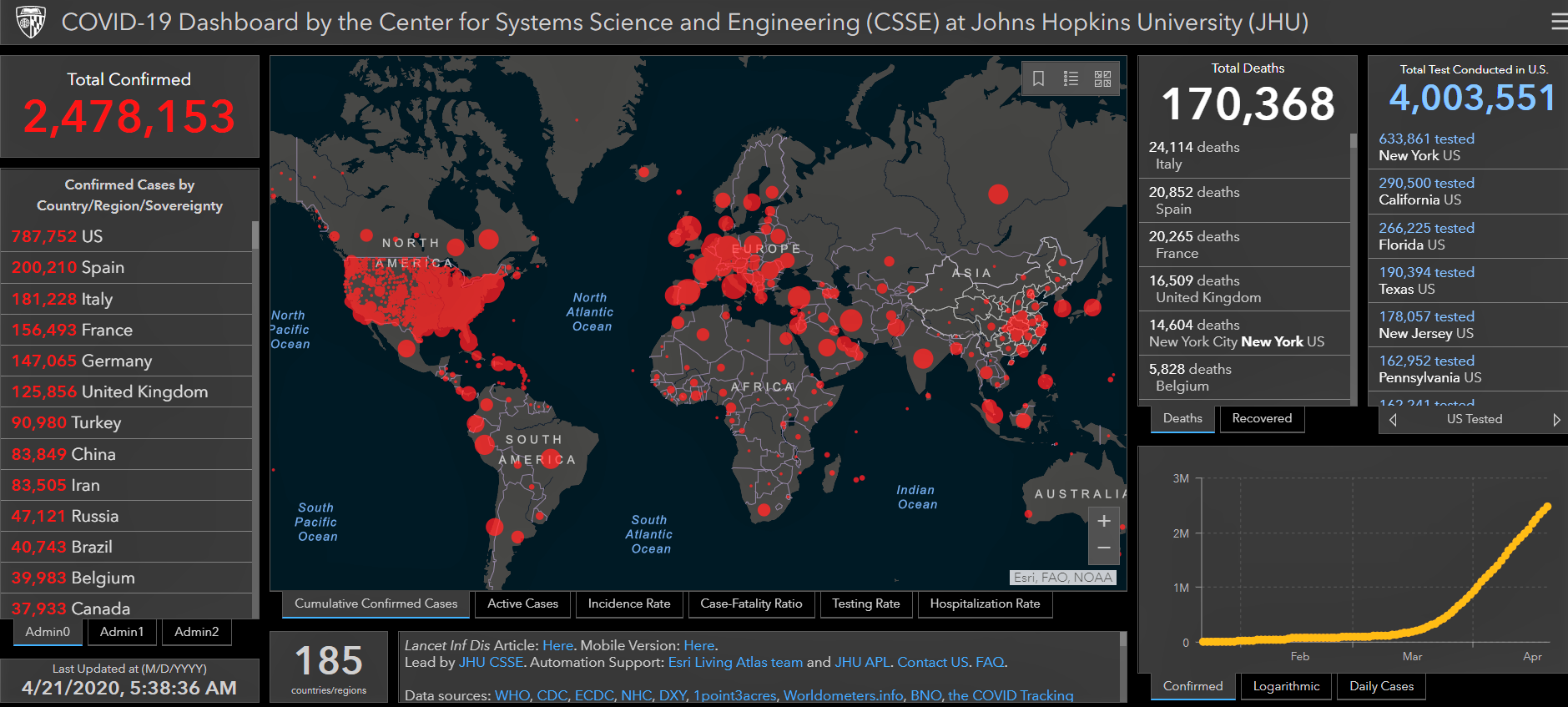1568x707 pixels.
Task: Select the 147,065 Germany row
Action: click(126, 361)
